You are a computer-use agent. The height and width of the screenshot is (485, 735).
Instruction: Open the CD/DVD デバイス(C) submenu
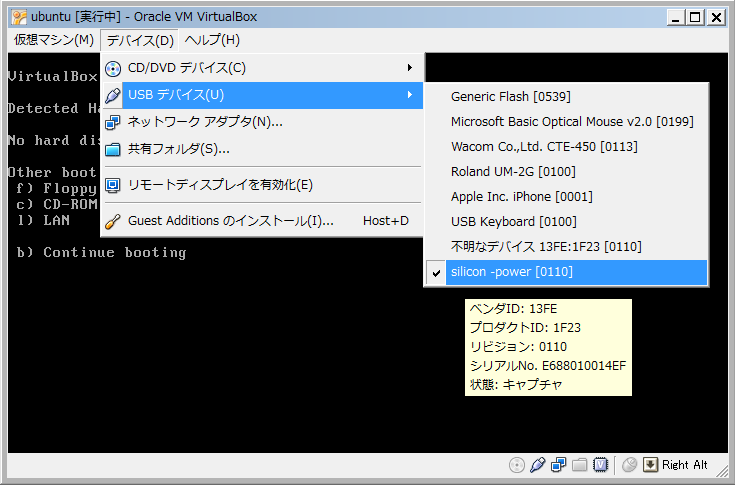262,68
